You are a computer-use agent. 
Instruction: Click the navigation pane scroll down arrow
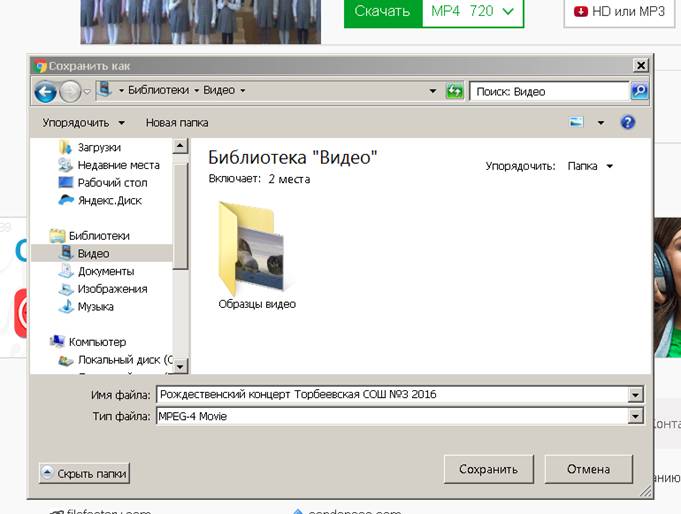click(x=180, y=366)
